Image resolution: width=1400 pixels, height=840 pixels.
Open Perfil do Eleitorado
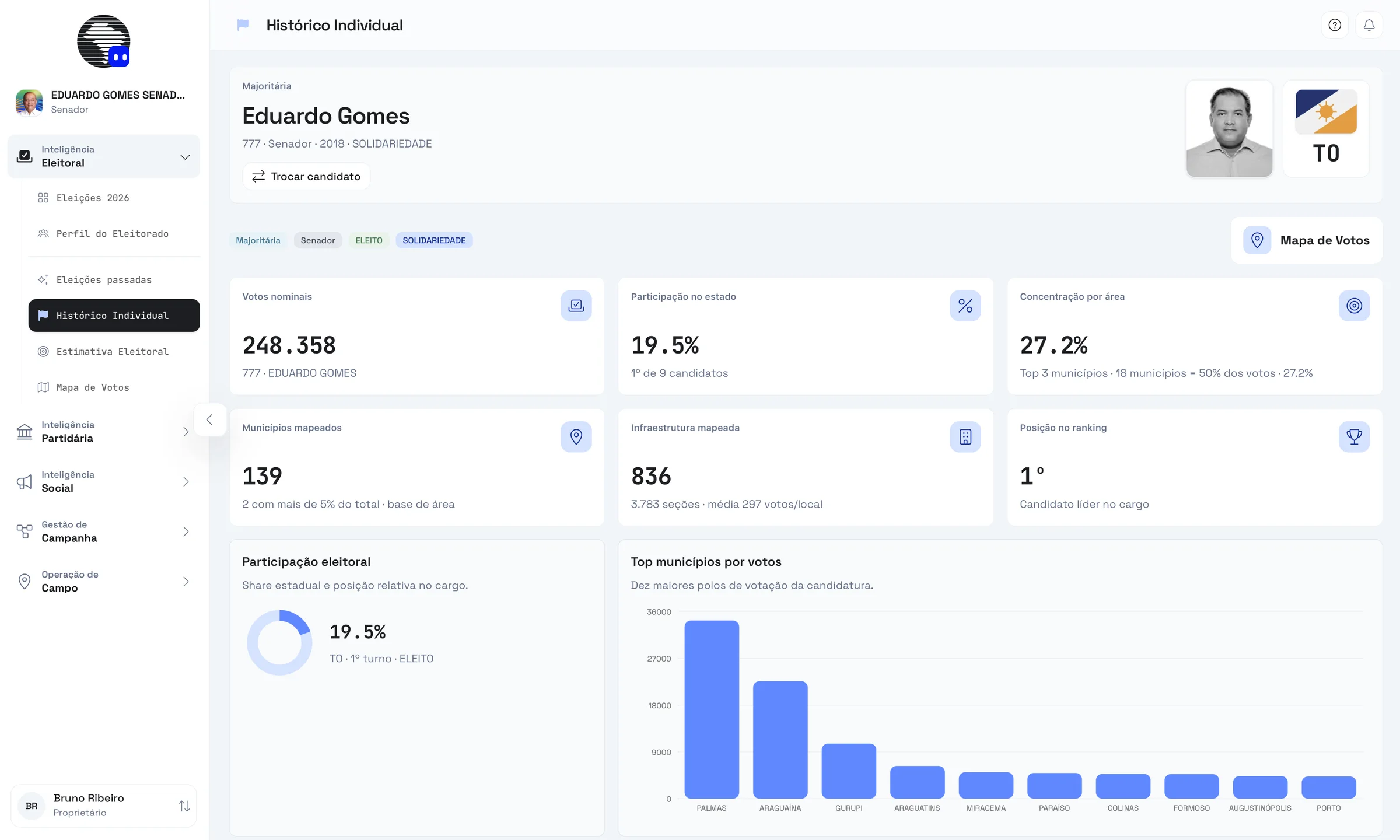coord(114,234)
